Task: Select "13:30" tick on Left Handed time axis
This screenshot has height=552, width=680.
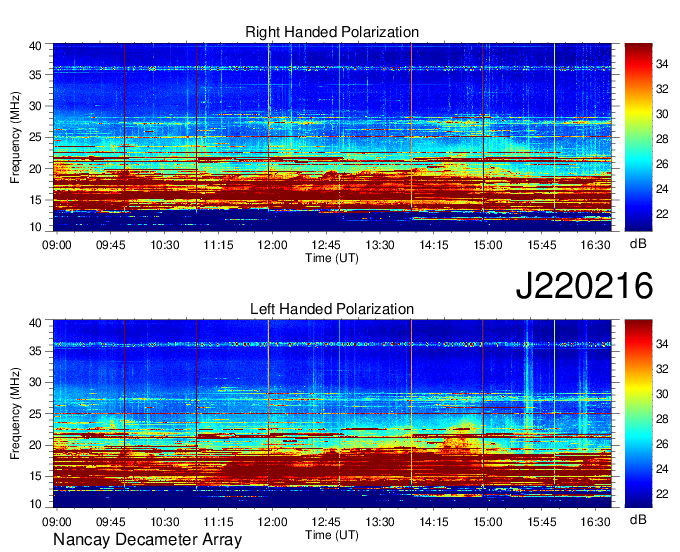Action: pyautogui.click(x=380, y=521)
